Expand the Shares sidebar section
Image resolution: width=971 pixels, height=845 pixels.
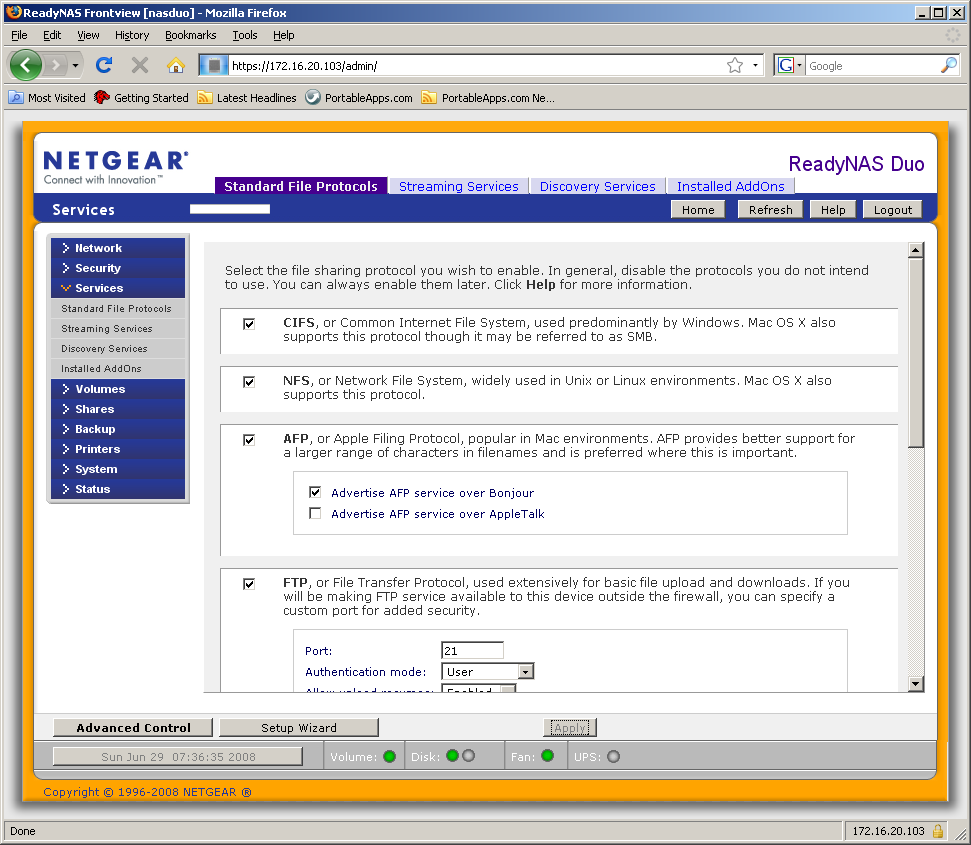pos(118,409)
